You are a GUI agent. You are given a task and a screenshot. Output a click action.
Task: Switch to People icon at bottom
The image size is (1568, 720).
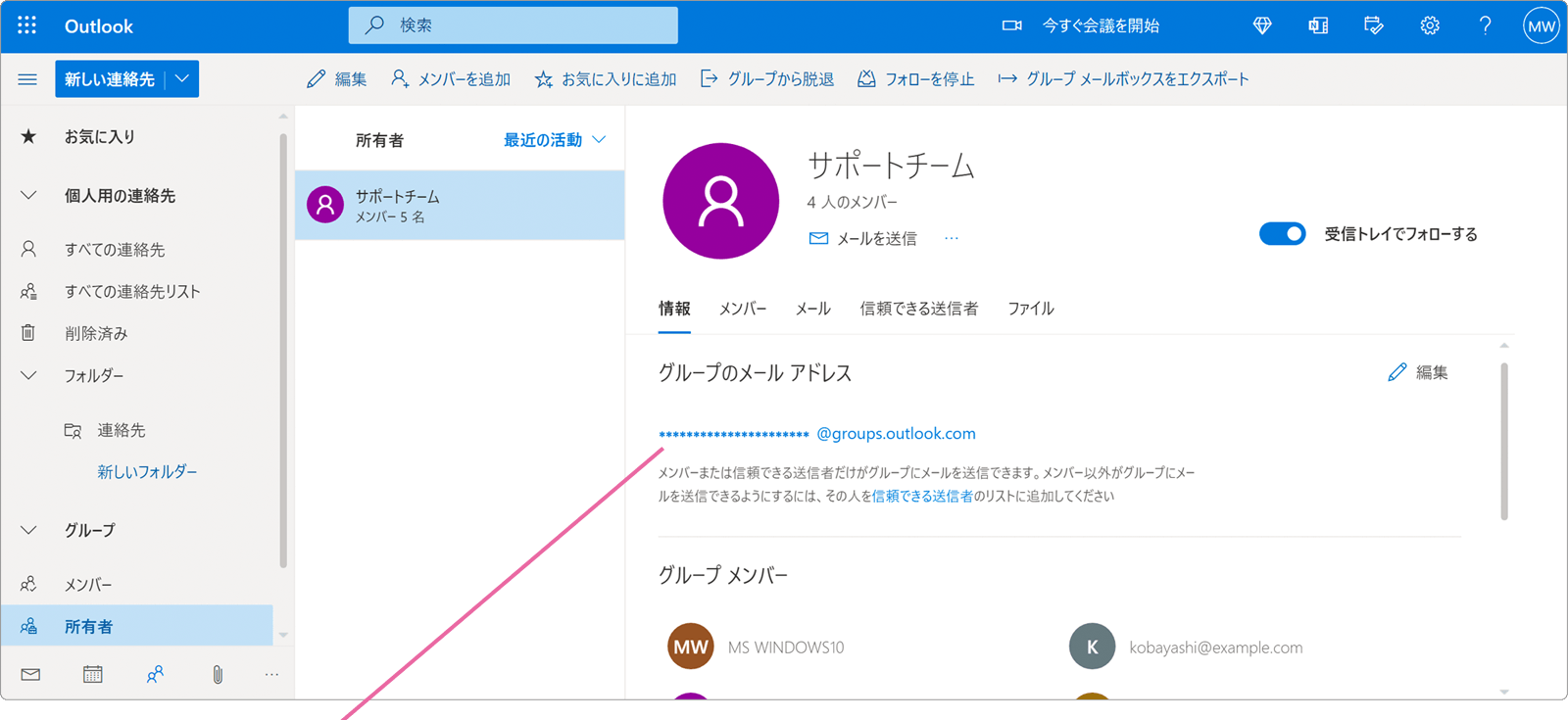(155, 674)
